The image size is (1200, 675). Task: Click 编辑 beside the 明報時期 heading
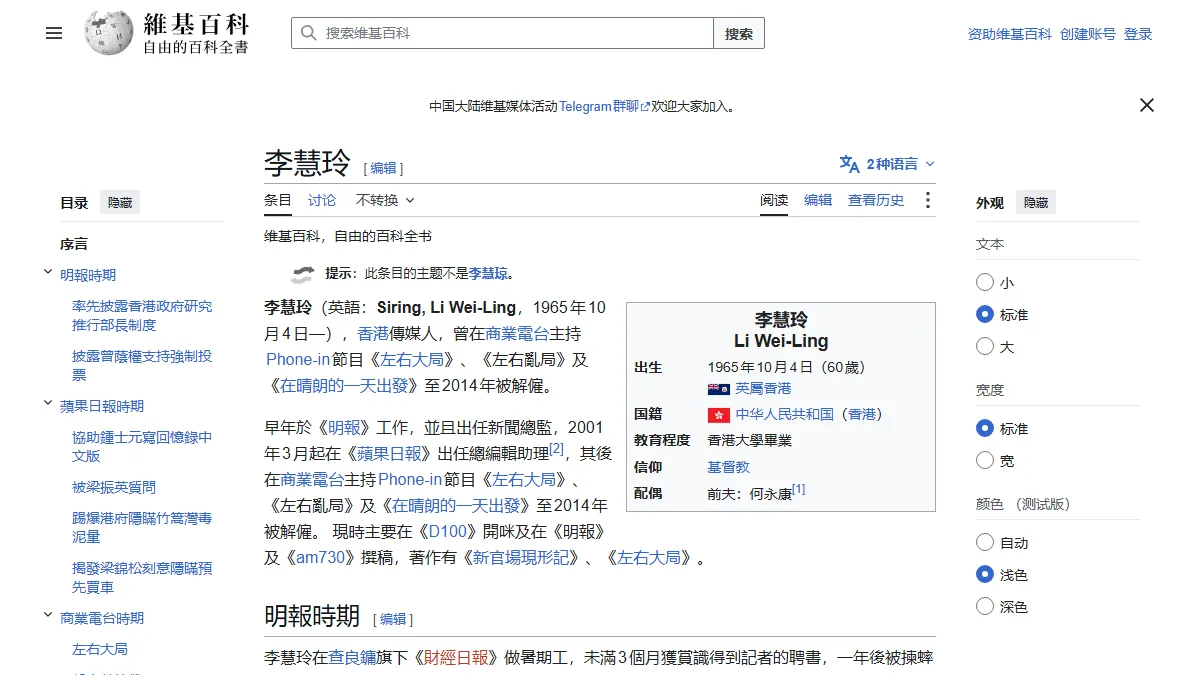393,619
